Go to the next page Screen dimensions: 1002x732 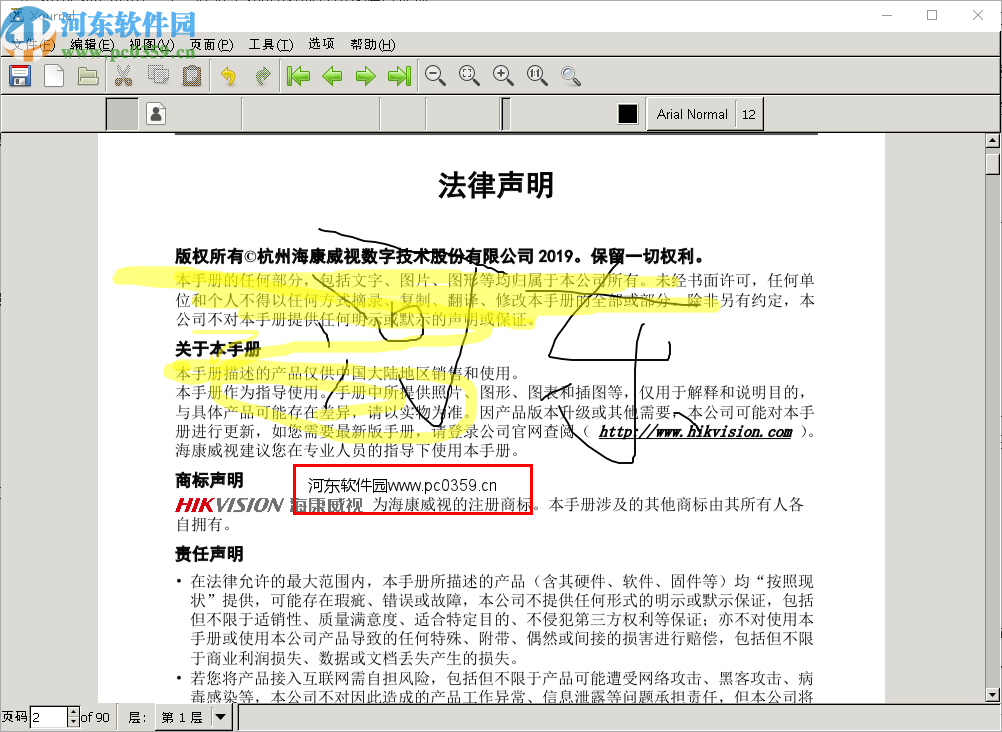pyautogui.click(x=365, y=75)
